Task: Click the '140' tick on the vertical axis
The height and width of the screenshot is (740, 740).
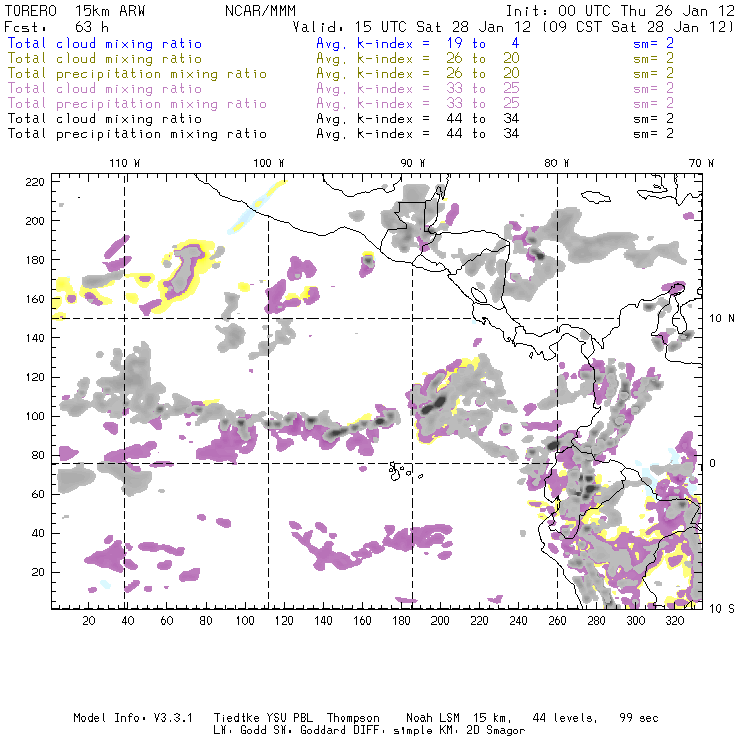Action: [x=35, y=338]
